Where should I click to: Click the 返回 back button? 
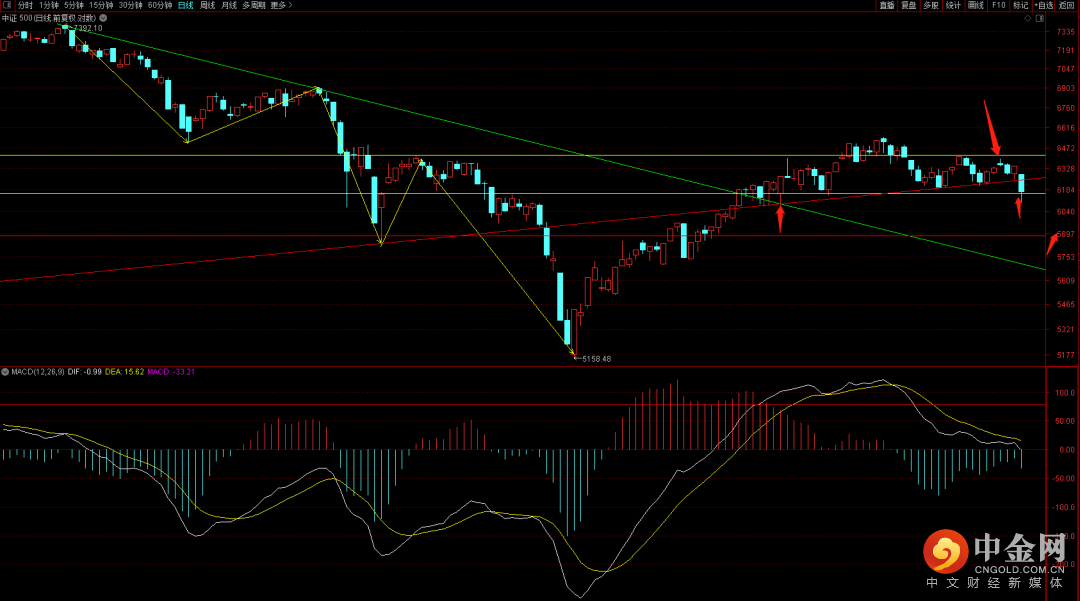(1066, 5)
